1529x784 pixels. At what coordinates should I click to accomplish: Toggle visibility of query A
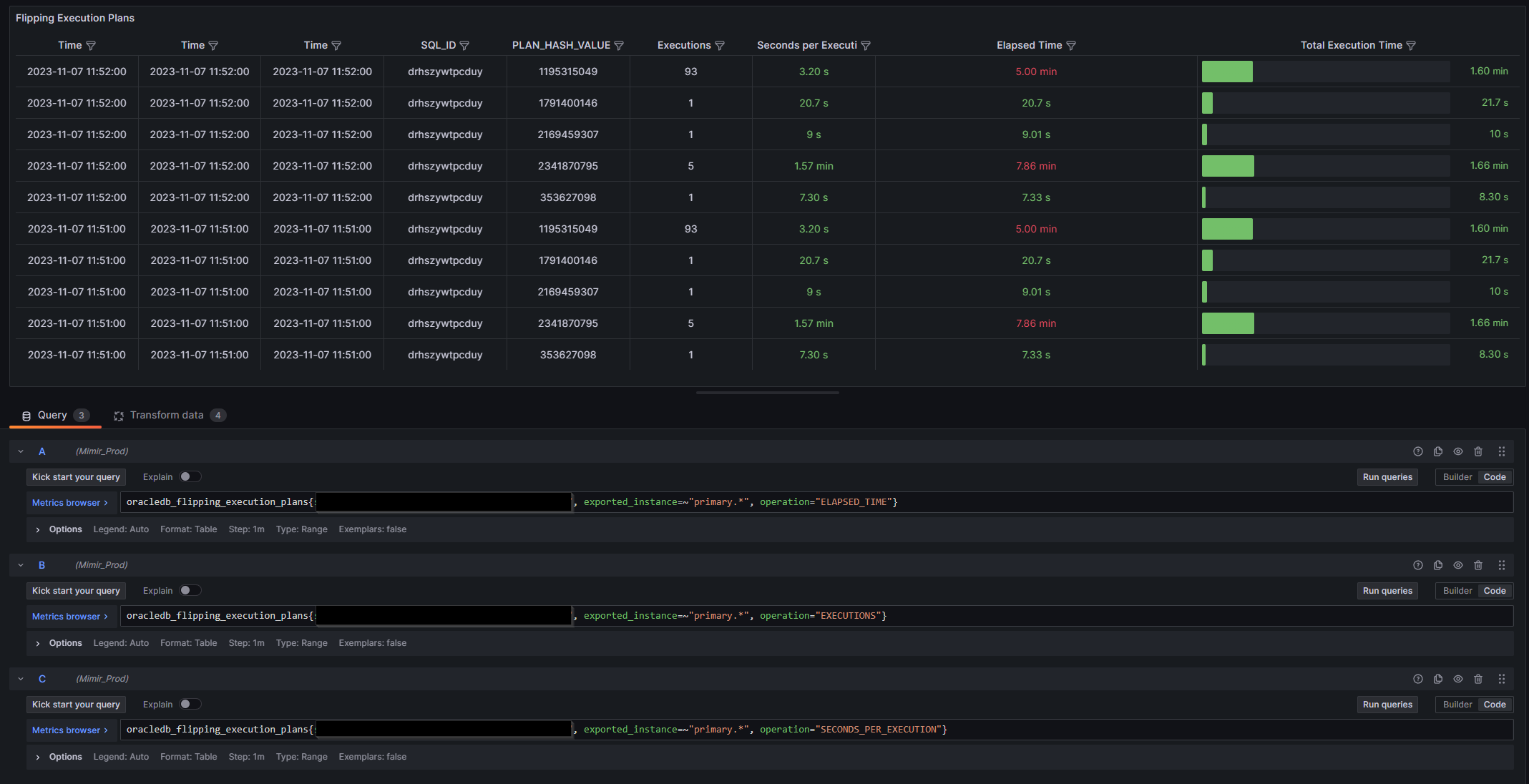[1458, 451]
